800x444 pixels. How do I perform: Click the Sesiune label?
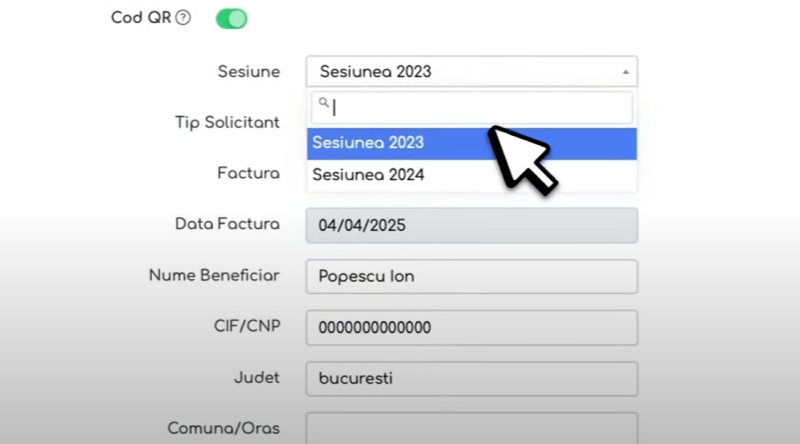click(248, 72)
